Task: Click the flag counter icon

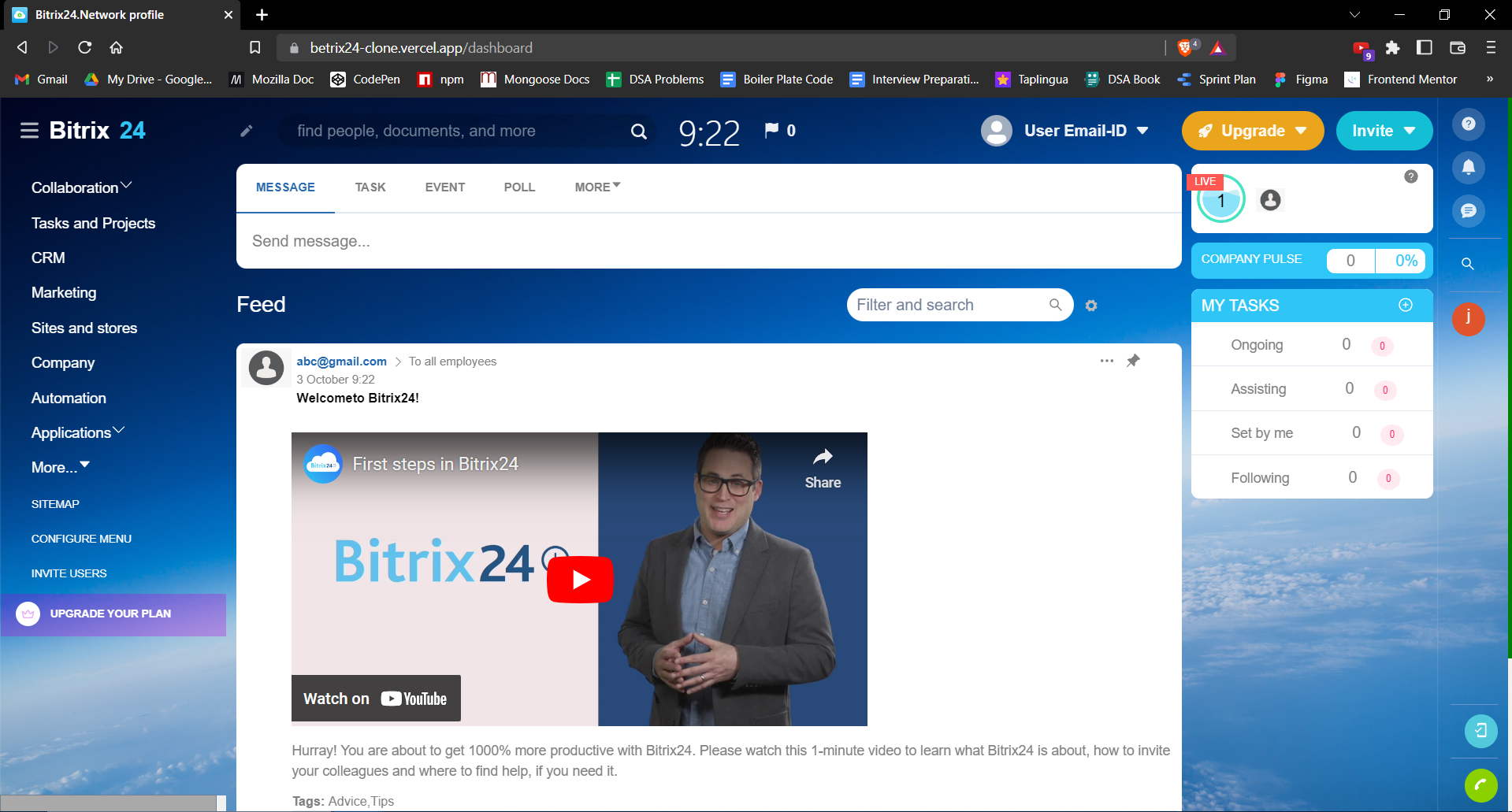Action: point(771,130)
